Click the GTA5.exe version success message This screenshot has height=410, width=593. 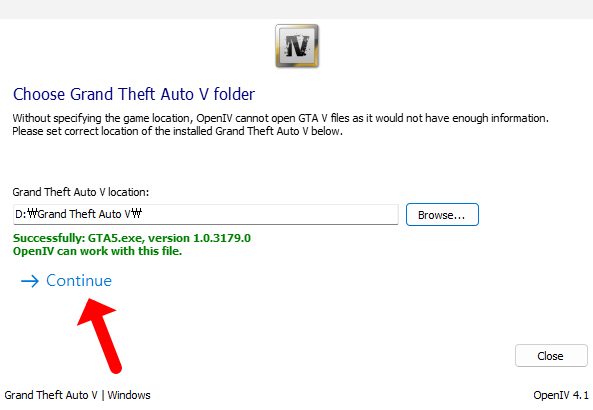[x=132, y=238]
